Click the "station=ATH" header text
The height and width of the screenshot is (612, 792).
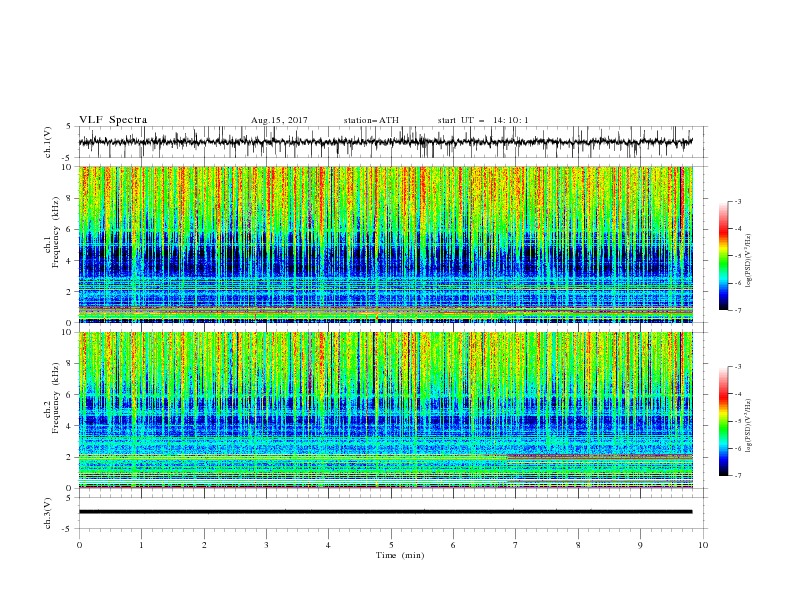pos(371,120)
